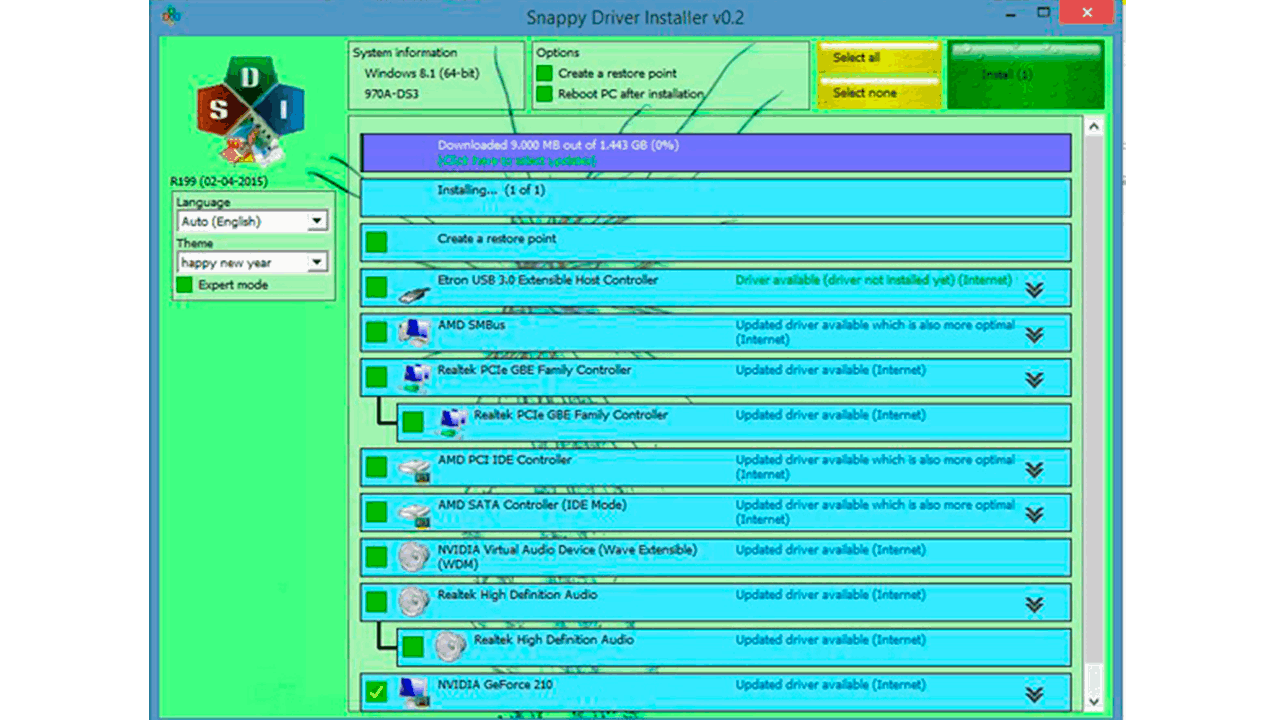Click Etron driver not installed yet status
1278x720 pixels.
click(873, 281)
